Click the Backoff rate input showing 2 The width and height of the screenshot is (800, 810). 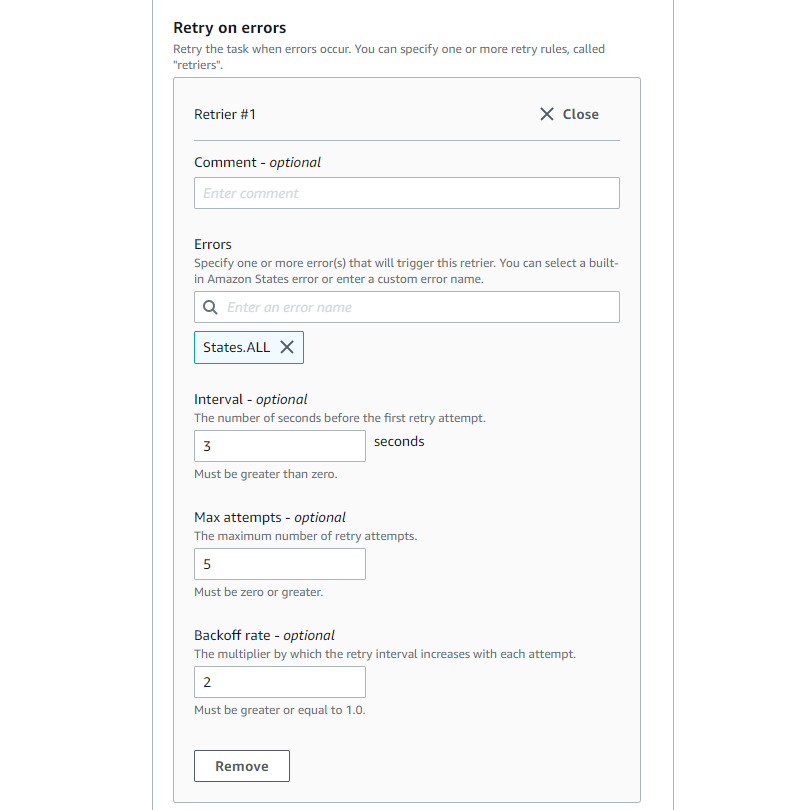[x=280, y=682]
